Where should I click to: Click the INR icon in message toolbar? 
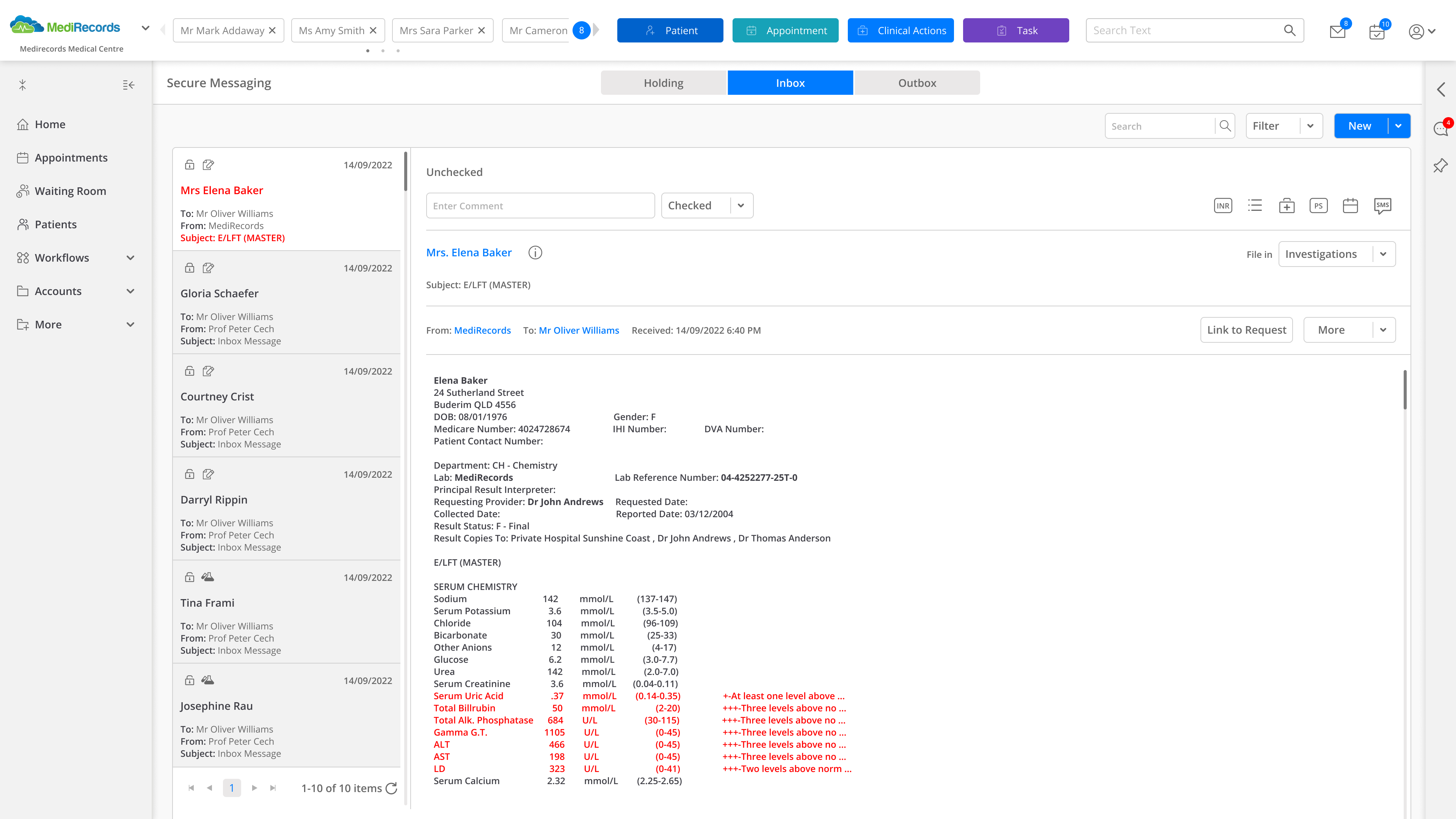1222,206
